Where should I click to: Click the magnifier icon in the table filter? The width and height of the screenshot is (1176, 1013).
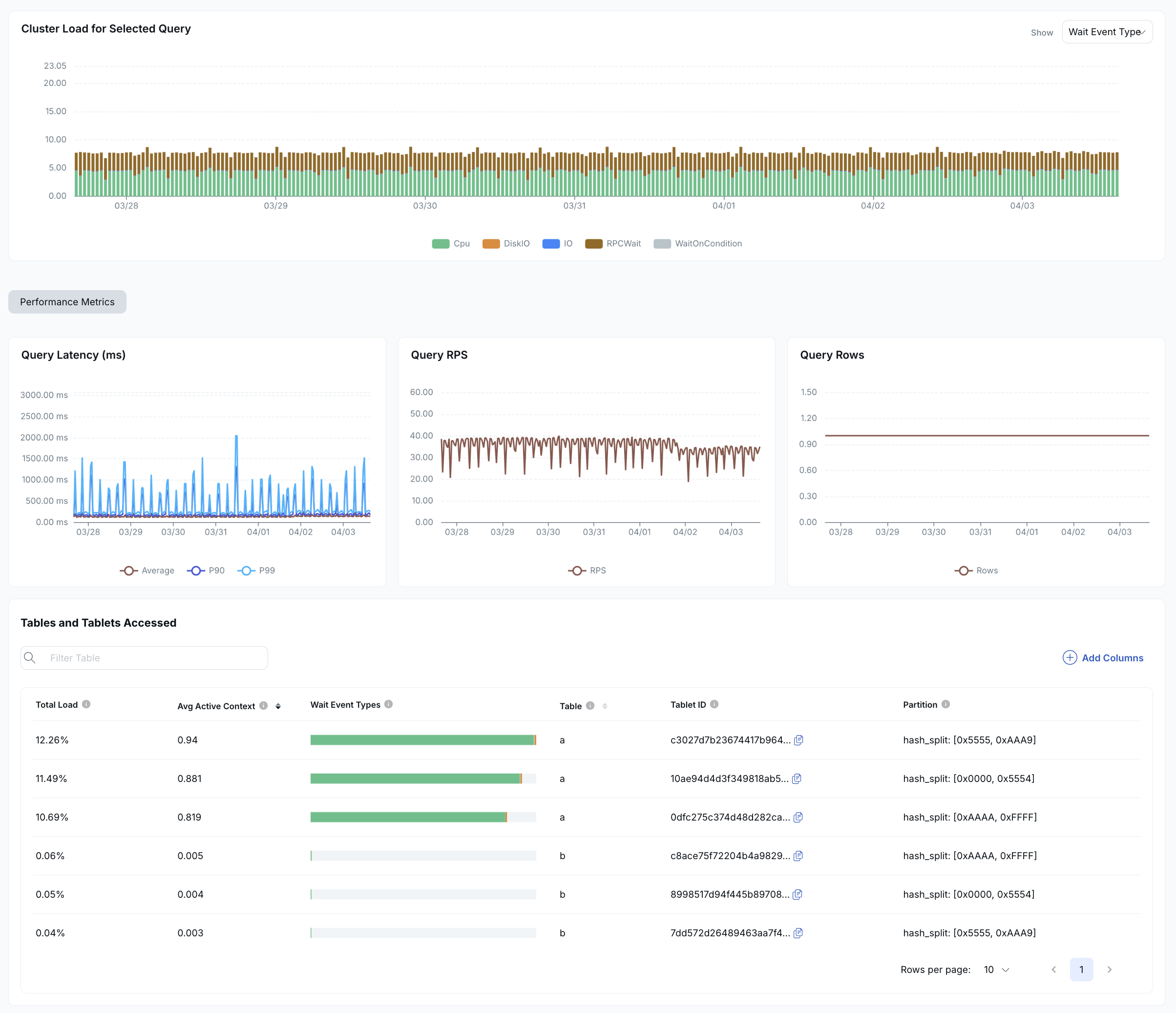pyautogui.click(x=30, y=657)
